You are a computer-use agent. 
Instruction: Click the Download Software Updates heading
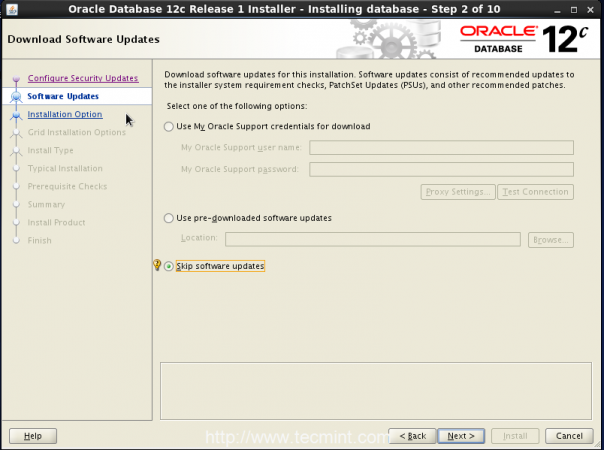tap(83, 39)
